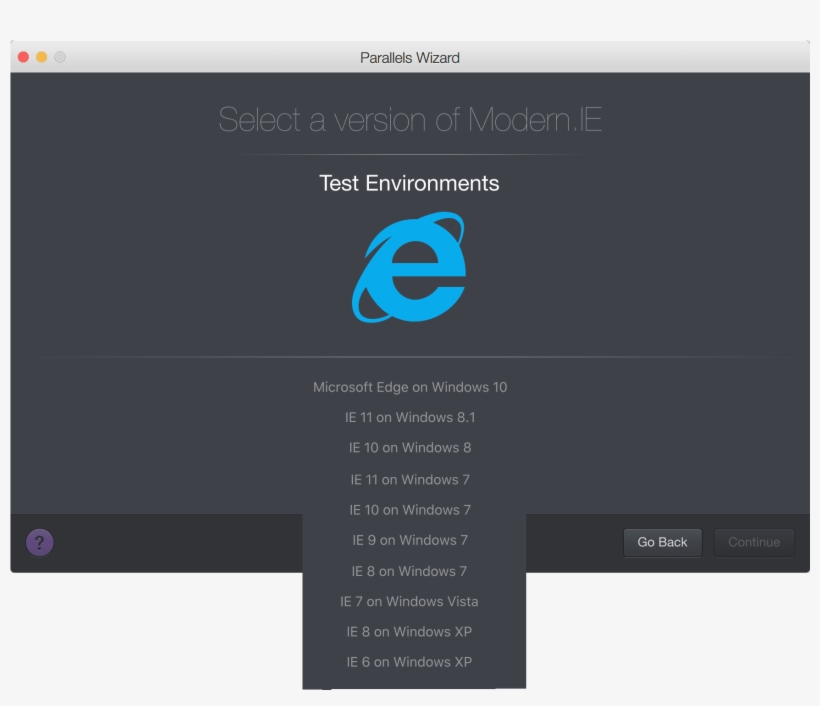Select IE 9 on Windows 7
820x706 pixels.
click(410, 540)
